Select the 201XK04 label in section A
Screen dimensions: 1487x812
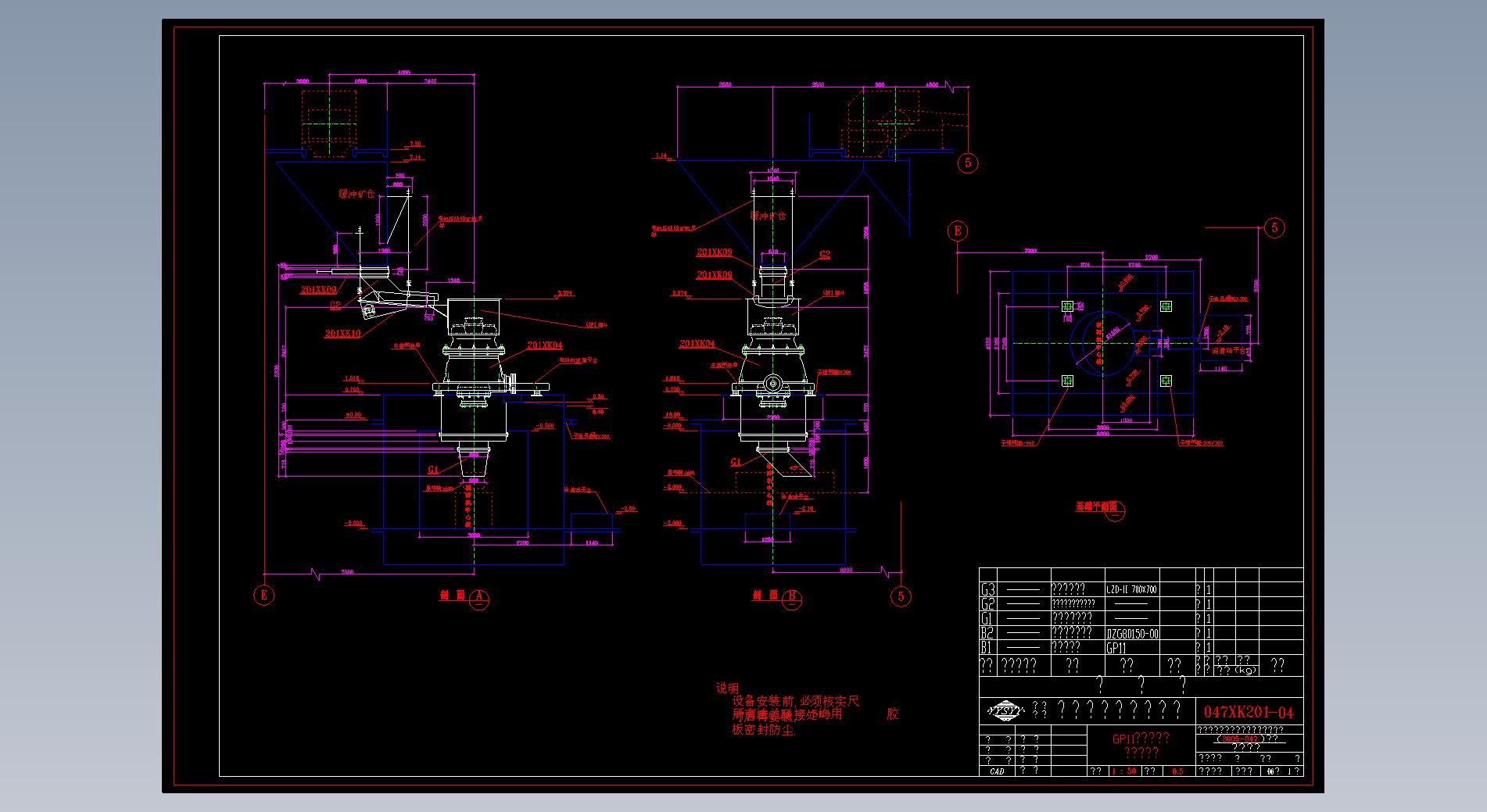[x=544, y=345]
